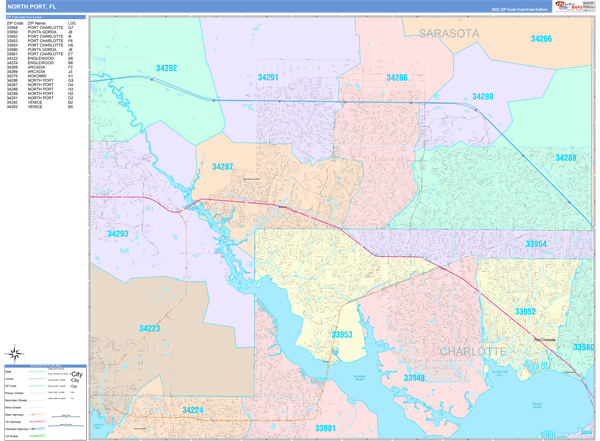Click the 33948 ZIP label on the map

414,378
